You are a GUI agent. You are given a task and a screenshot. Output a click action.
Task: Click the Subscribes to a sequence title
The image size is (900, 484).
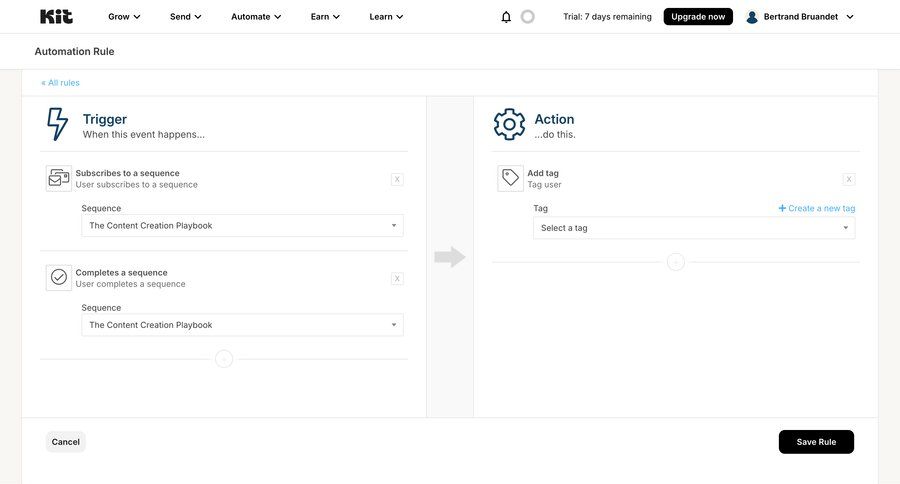pyautogui.click(x=127, y=173)
